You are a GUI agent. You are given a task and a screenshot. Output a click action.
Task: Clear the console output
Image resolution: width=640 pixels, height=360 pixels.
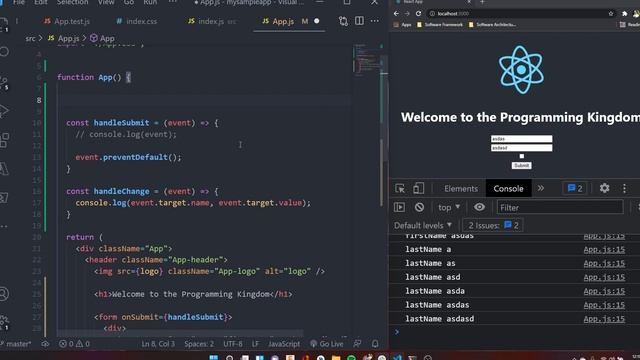point(419,207)
